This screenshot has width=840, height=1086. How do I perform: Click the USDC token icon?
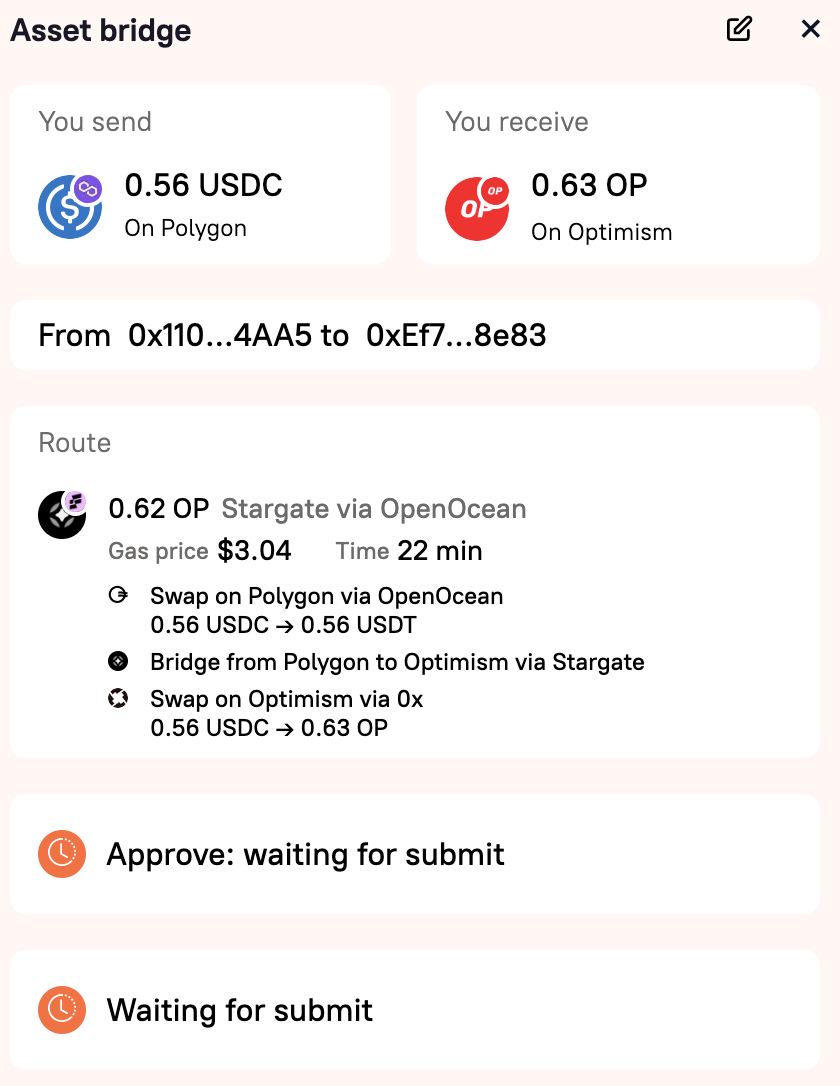70,206
